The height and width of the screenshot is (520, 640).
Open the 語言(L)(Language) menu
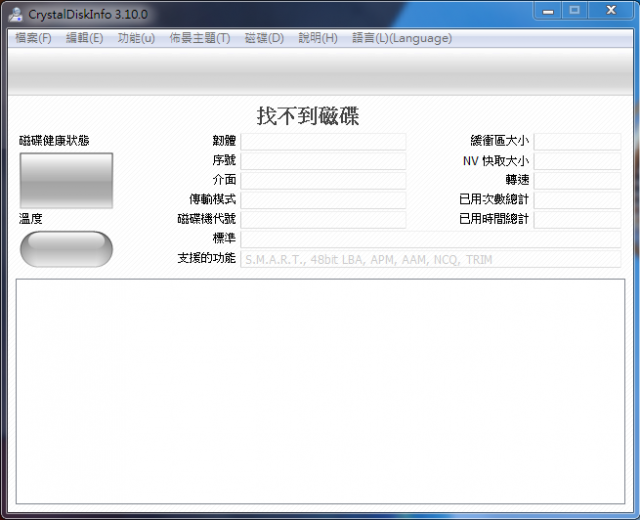[402, 38]
